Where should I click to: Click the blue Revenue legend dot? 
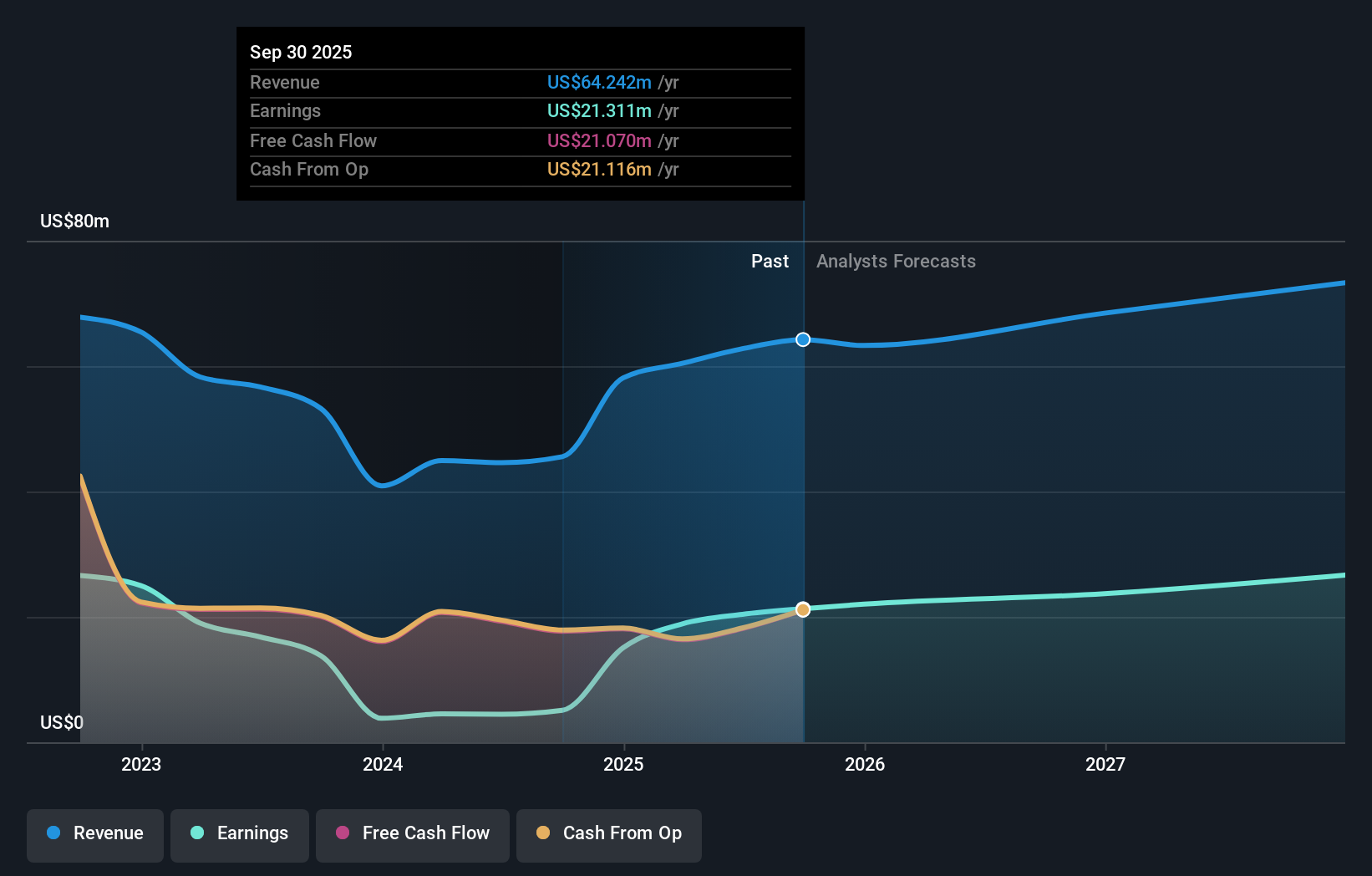pos(53,833)
